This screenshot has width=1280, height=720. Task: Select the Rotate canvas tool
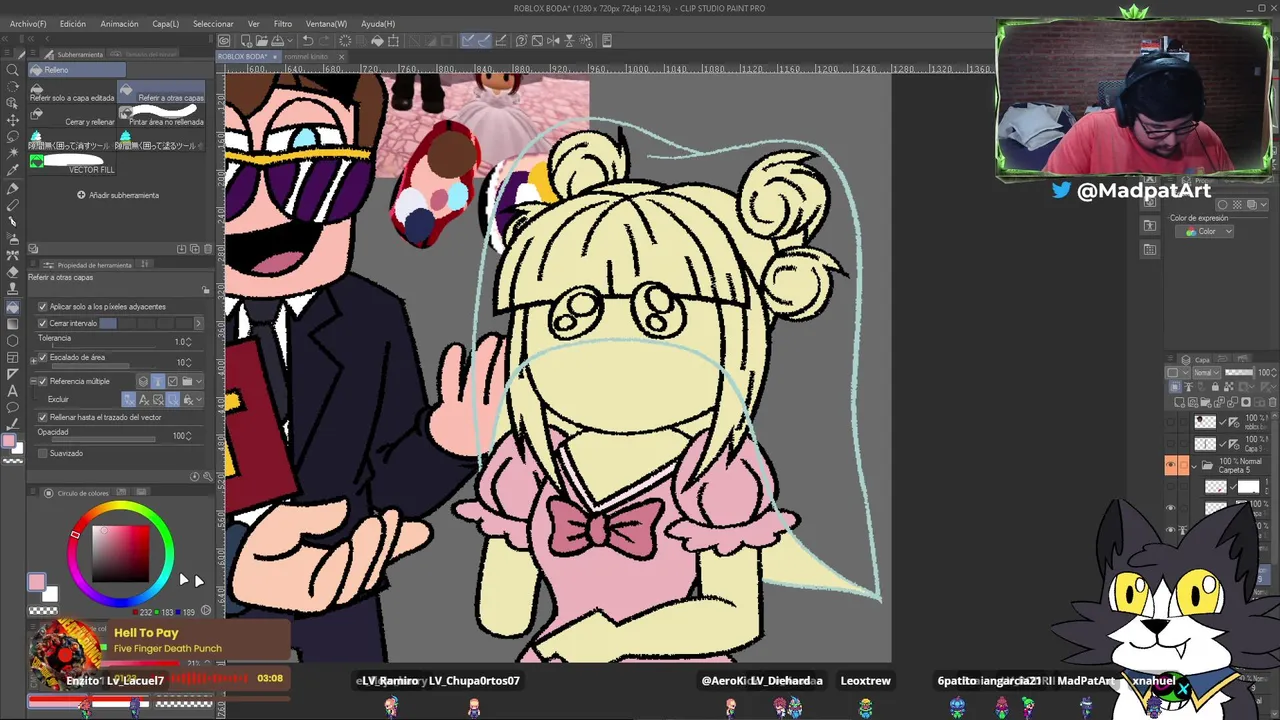13,88
